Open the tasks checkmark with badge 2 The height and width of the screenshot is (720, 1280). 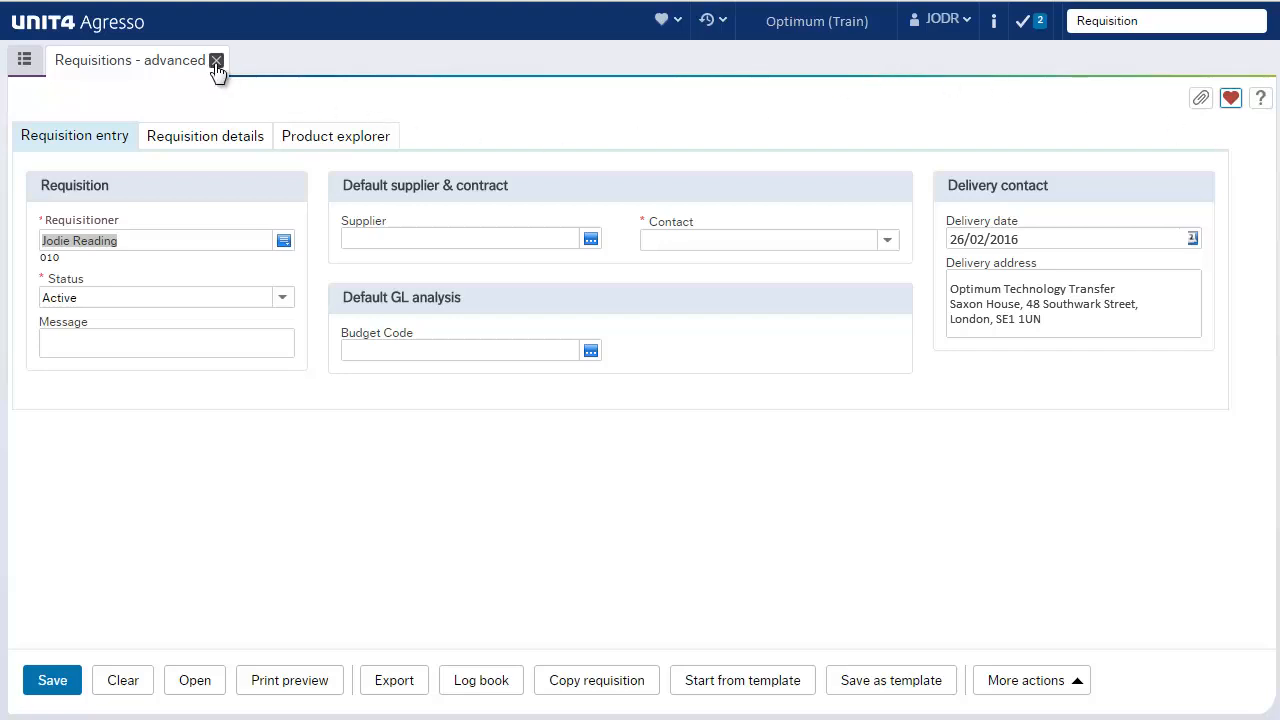click(x=1030, y=20)
